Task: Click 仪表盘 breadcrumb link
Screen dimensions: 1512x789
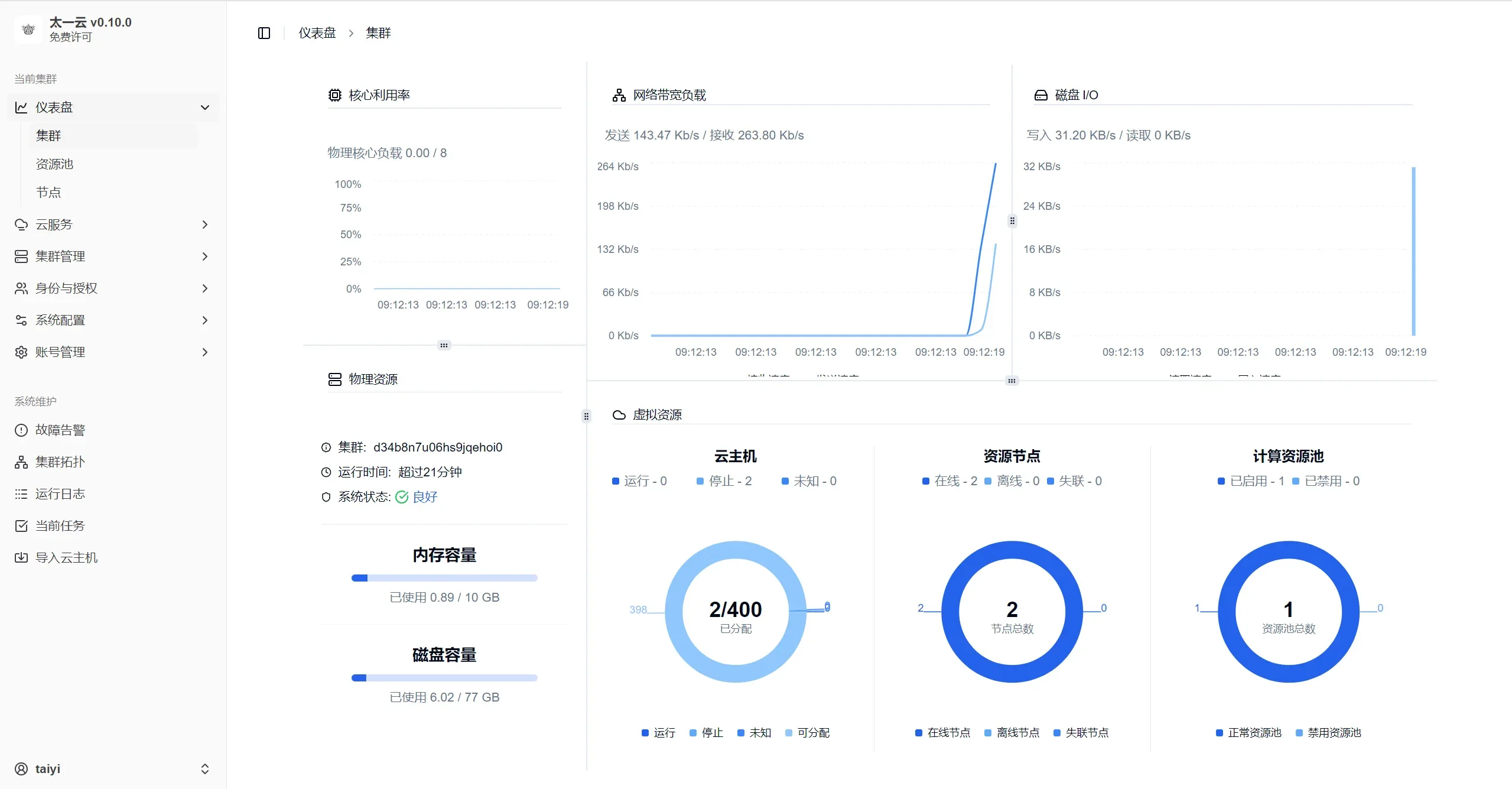Action: pyautogui.click(x=317, y=33)
